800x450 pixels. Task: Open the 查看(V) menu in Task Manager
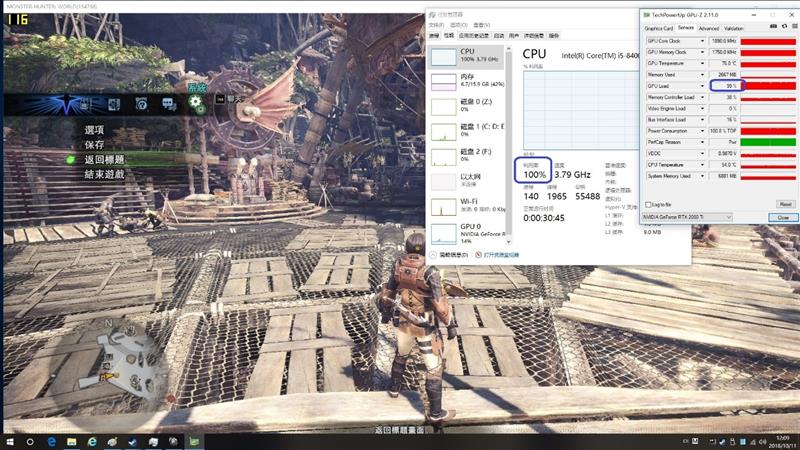tap(482, 25)
